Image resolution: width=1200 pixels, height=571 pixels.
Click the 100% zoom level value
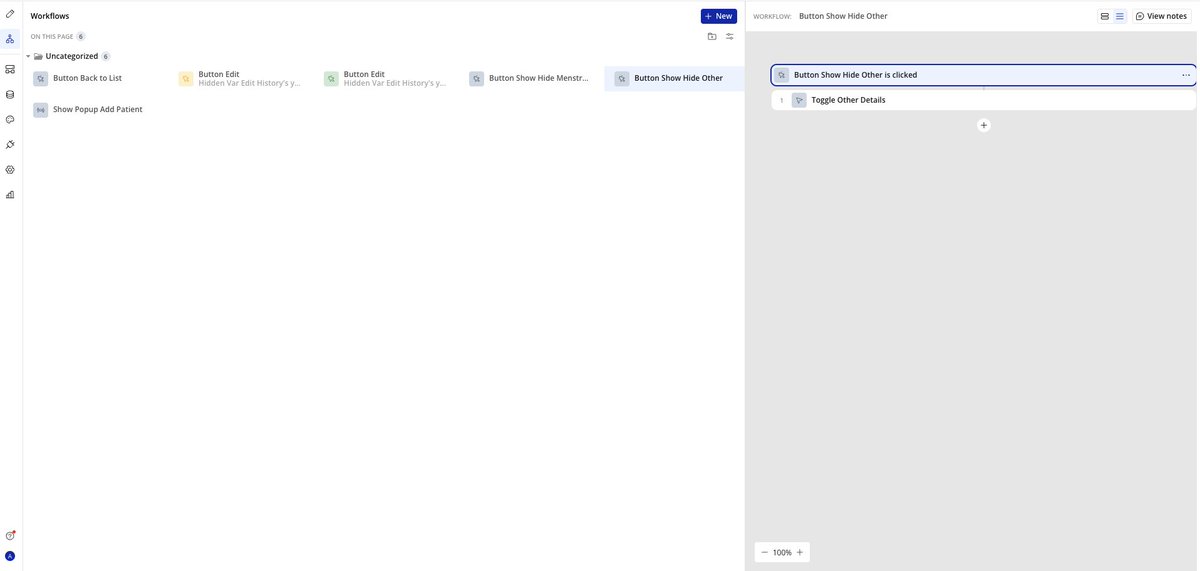782,552
